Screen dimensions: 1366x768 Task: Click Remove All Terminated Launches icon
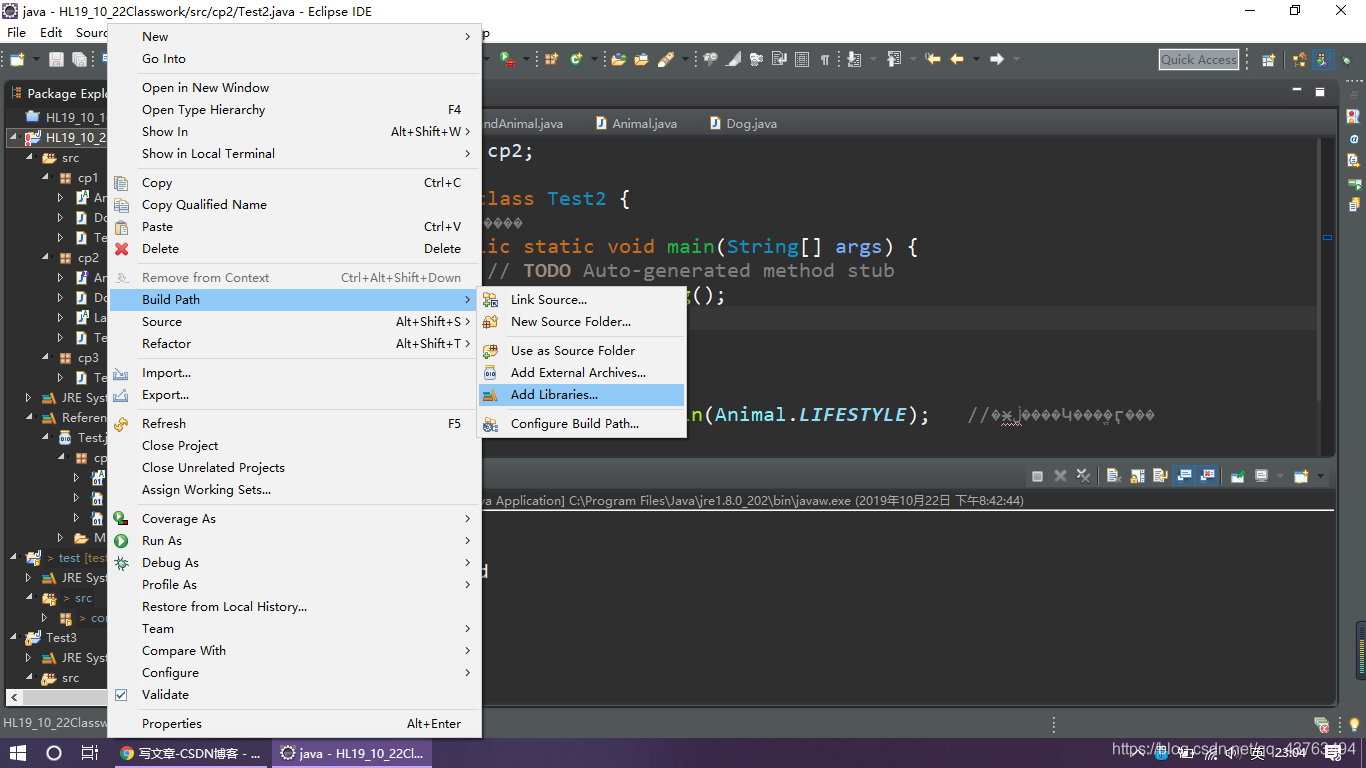pyautogui.click(x=1084, y=476)
